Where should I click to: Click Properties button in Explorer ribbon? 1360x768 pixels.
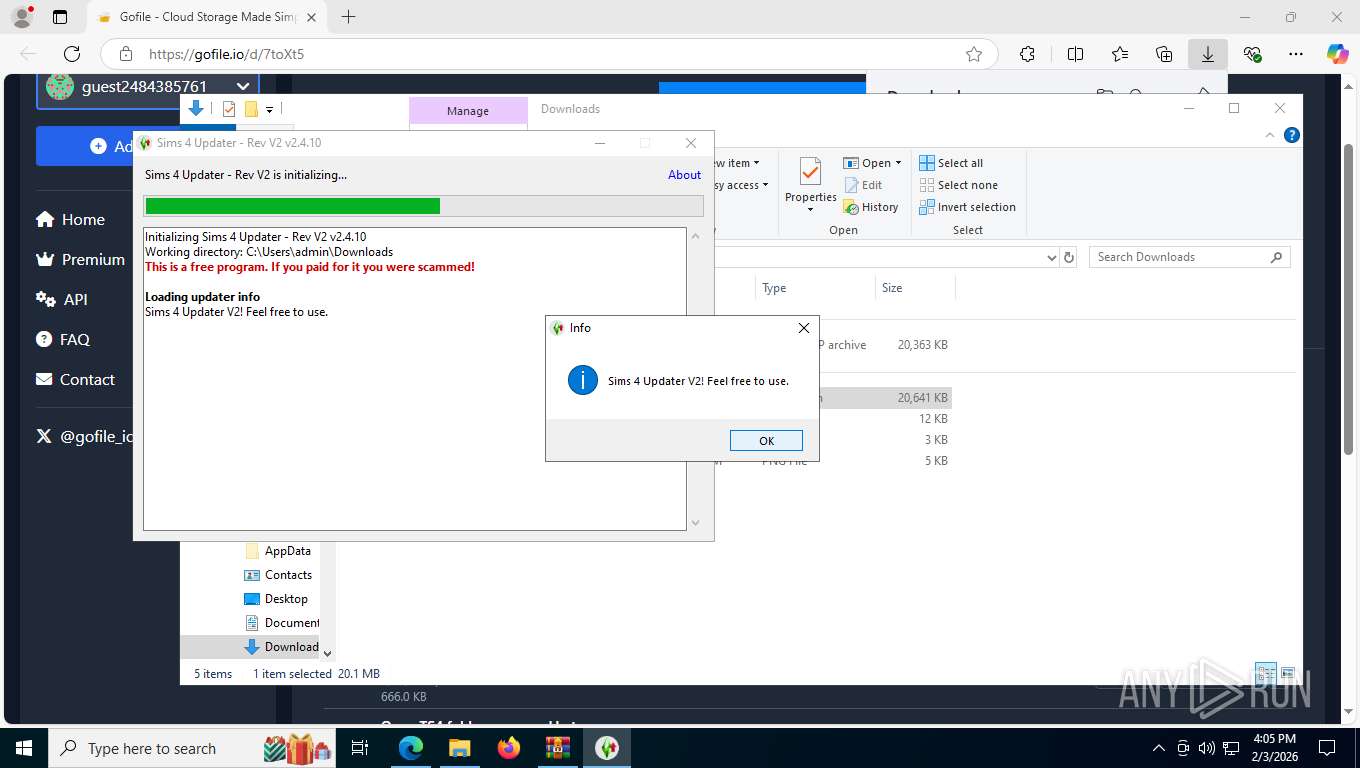tap(810, 183)
